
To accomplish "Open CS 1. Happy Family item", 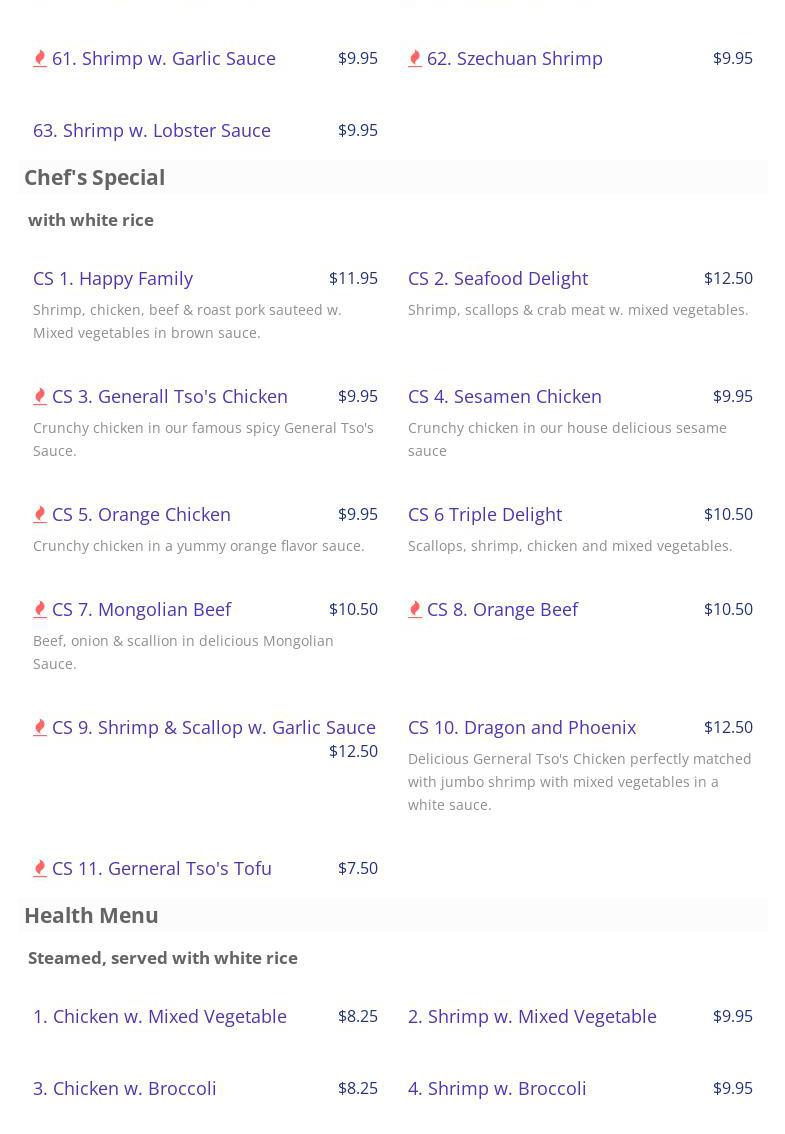I will [x=113, y=278].
